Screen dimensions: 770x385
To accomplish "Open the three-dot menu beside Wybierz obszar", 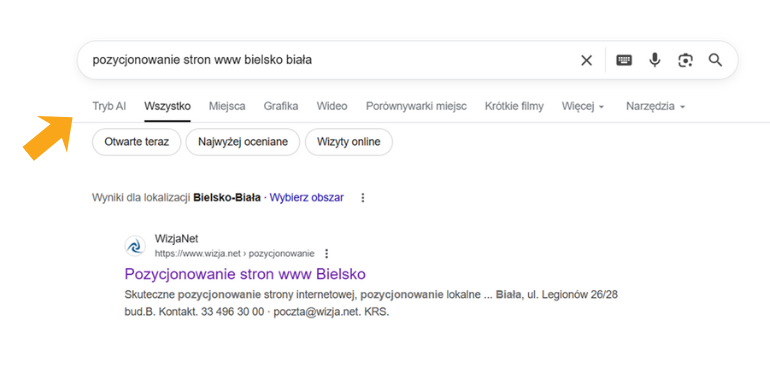I will click(363, 198).
